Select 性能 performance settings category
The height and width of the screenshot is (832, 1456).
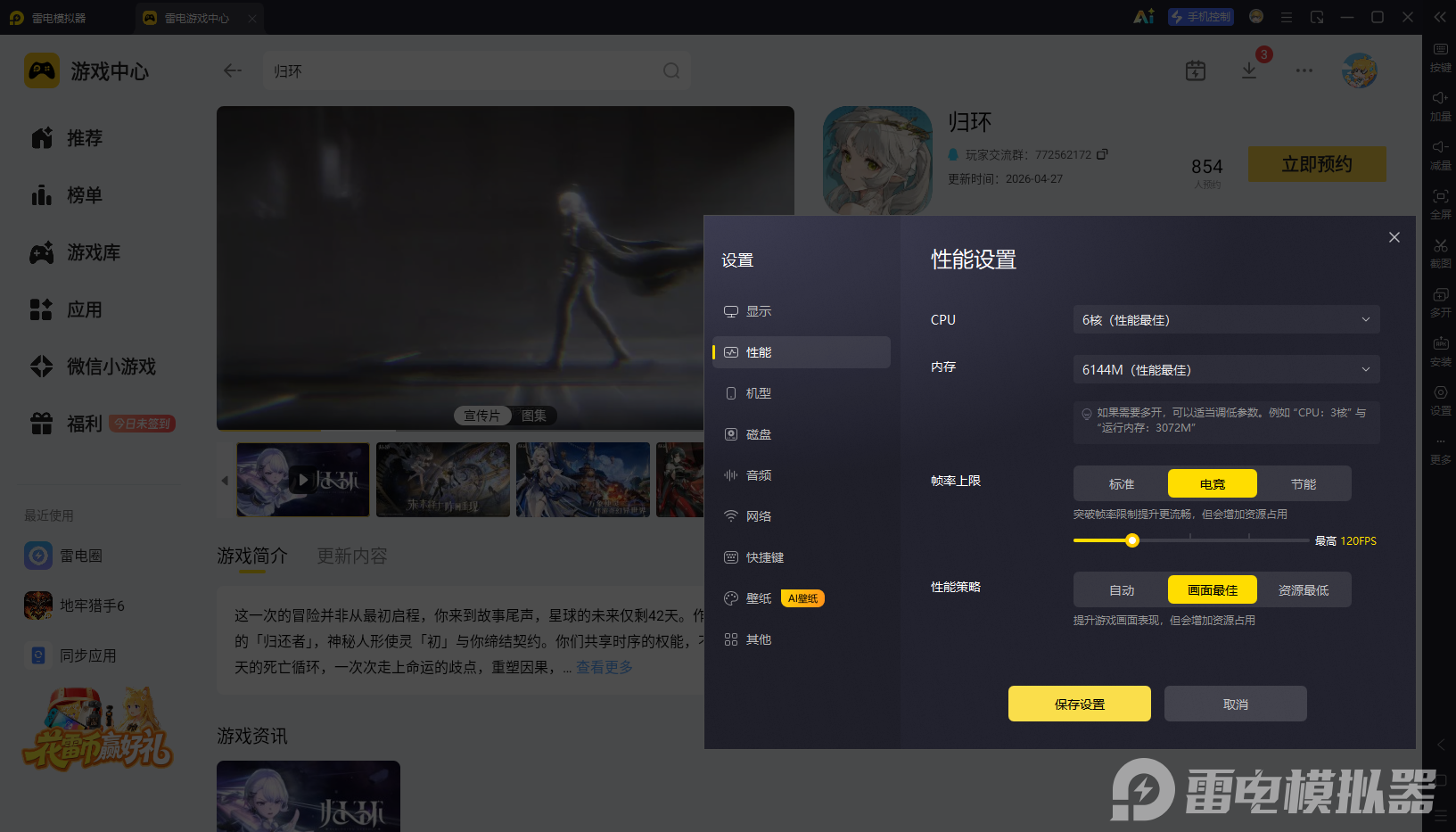coord(801,352)
